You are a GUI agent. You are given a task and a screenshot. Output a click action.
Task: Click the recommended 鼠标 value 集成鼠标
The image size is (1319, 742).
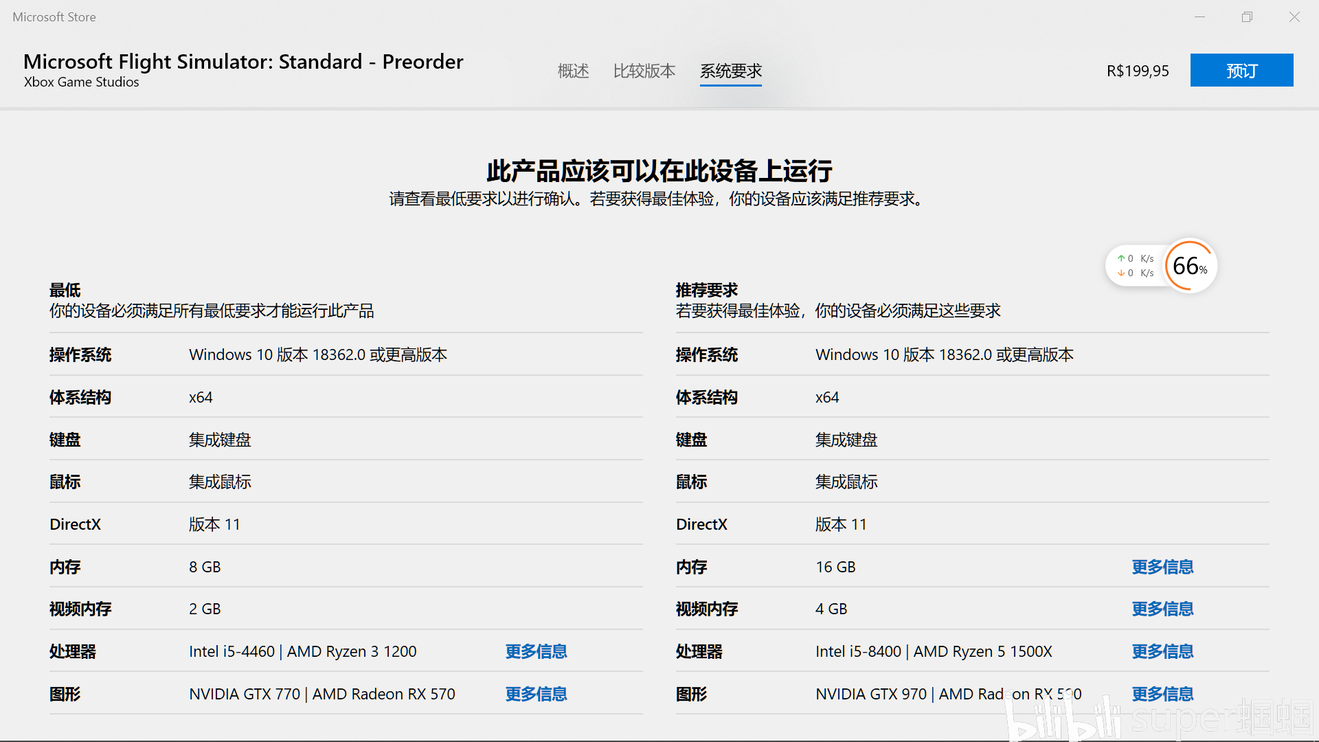(x=846, y=481)
